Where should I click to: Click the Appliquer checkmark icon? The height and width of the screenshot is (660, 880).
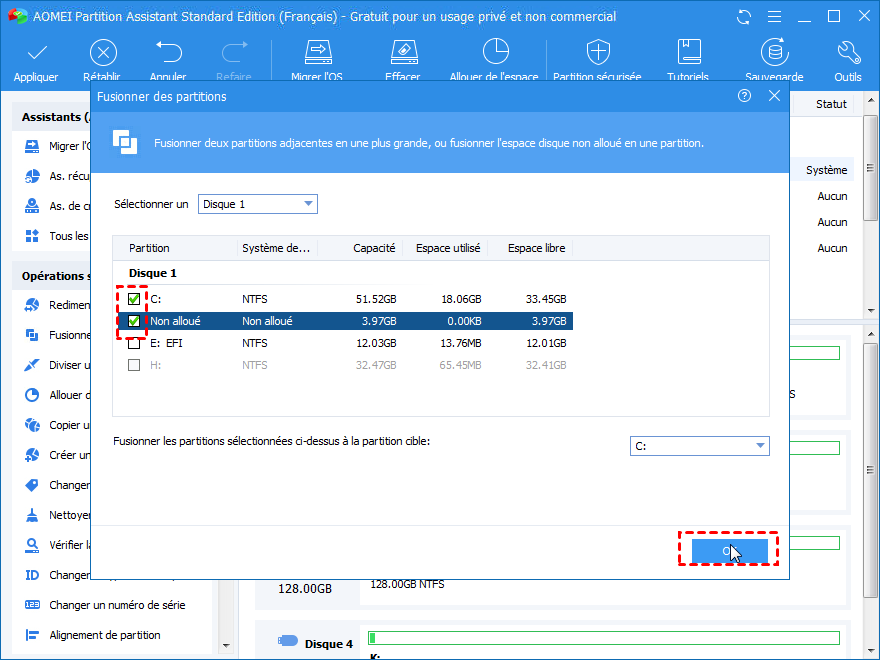pyautogui.click(x=36, y=53)
